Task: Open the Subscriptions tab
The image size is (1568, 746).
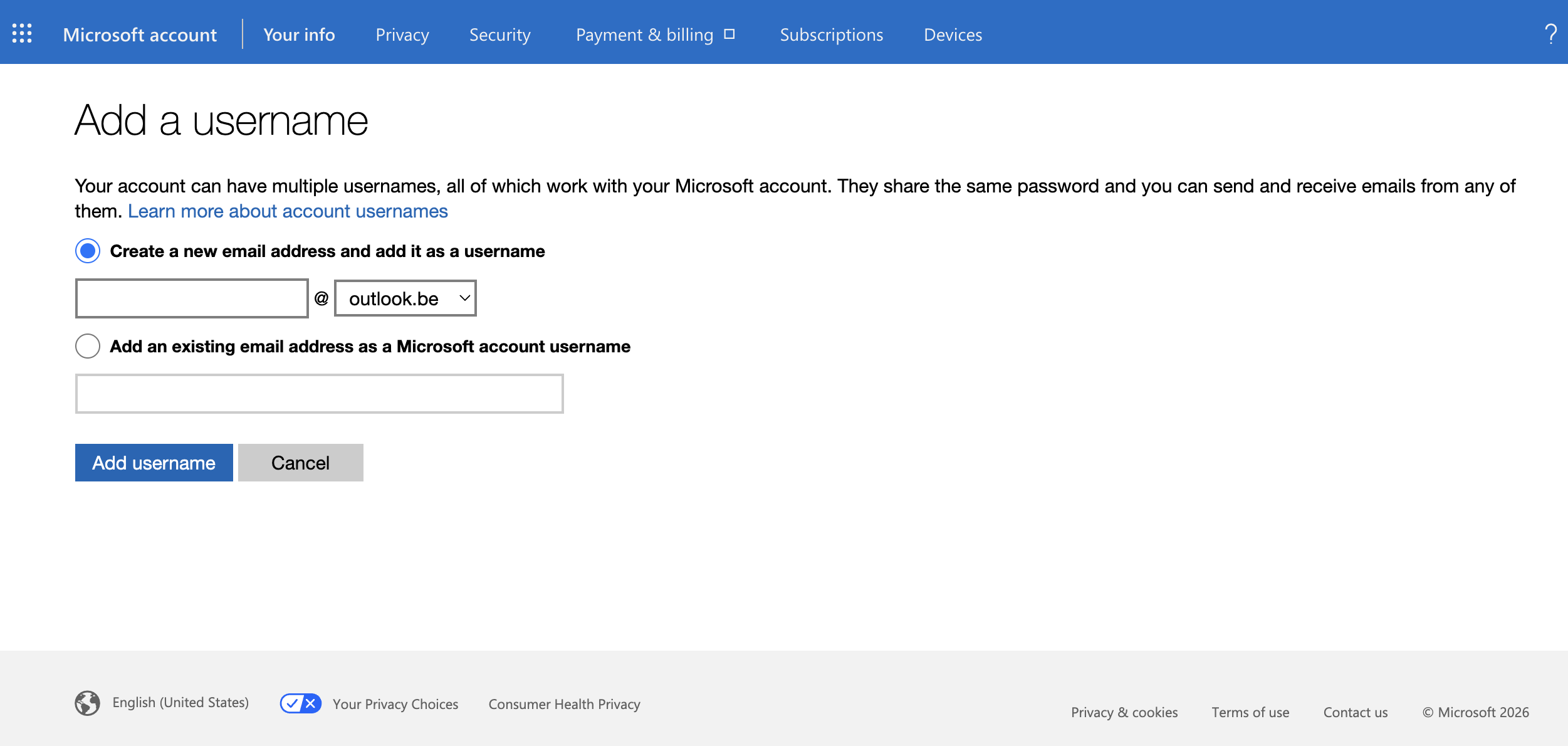Action: coord(832,34)
